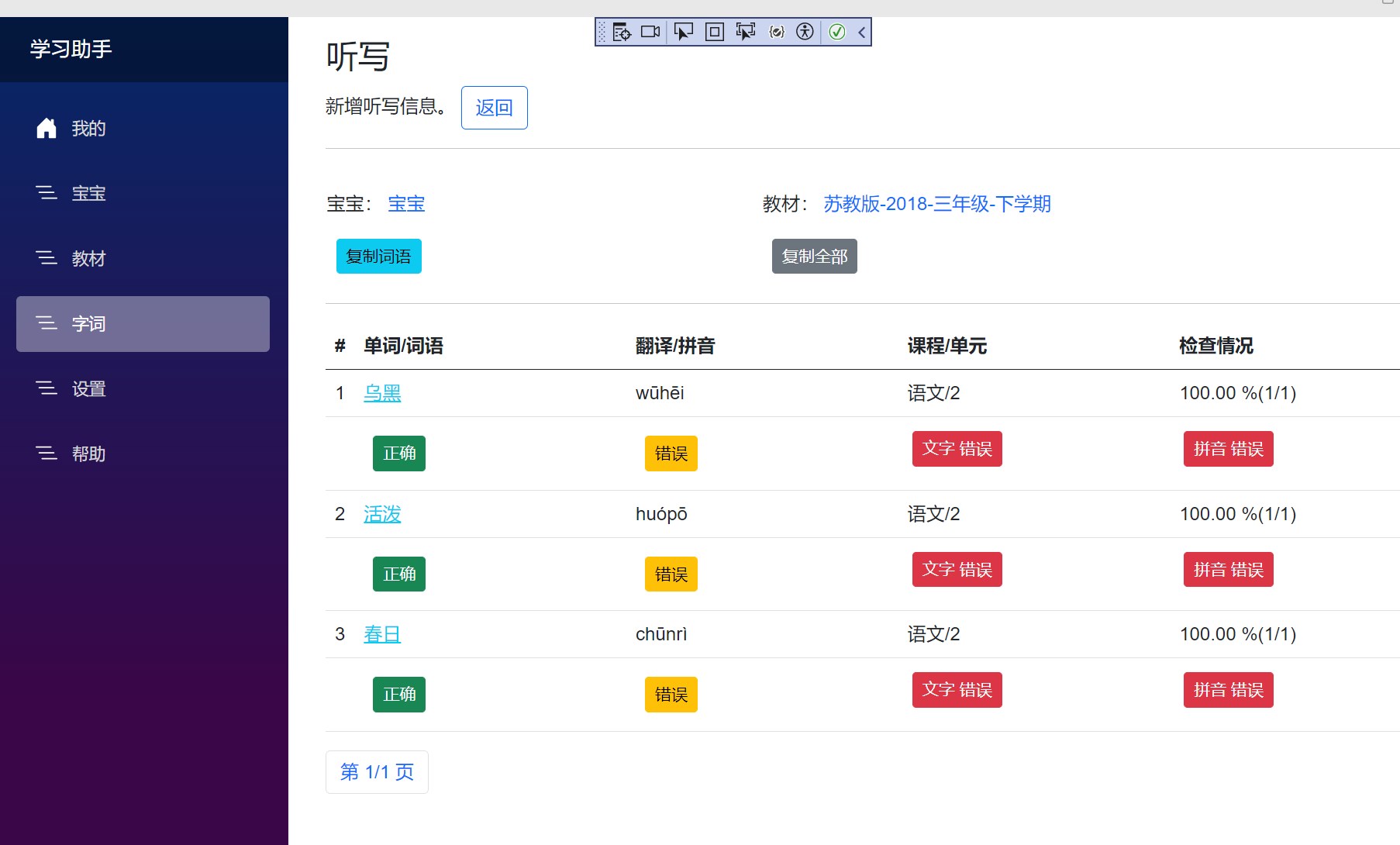Click the home icon beside 我的
The width and height of the screenshot is (1400, 845).
pyautogui.click(x=47, y=128)
